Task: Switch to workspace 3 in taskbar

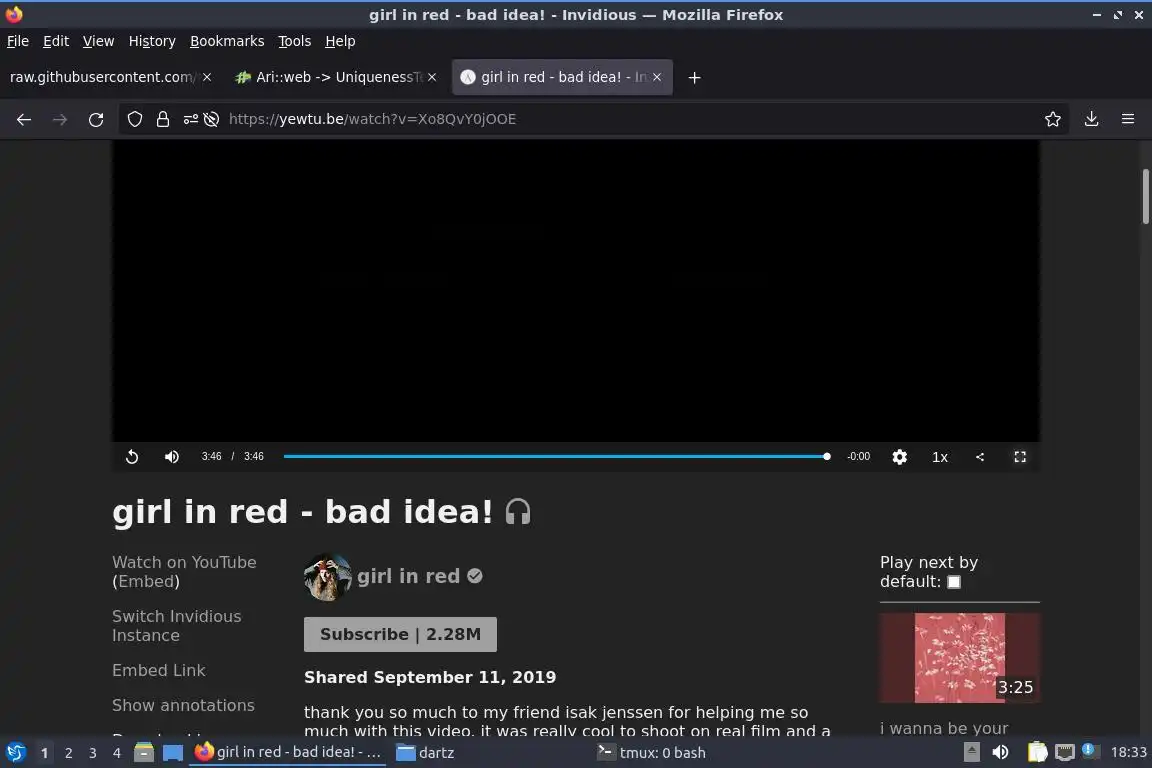Action: point(93,753)
